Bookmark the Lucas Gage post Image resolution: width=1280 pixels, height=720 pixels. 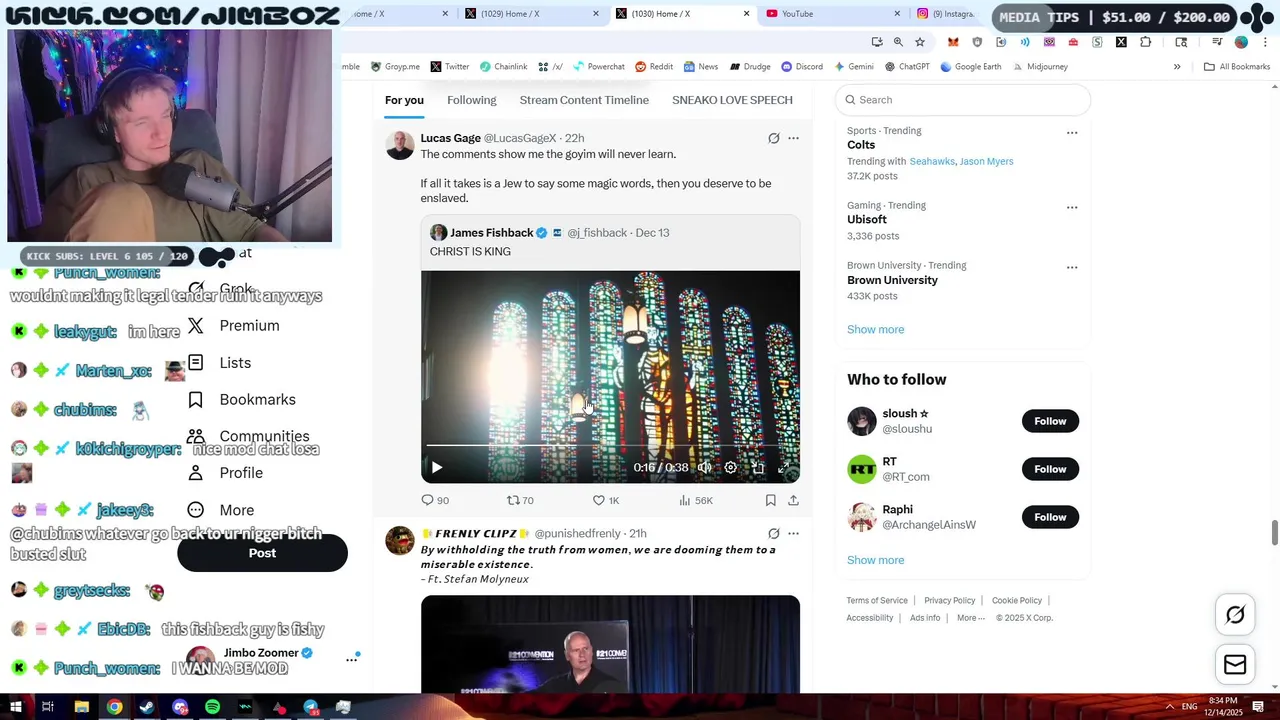click(770, 500)
